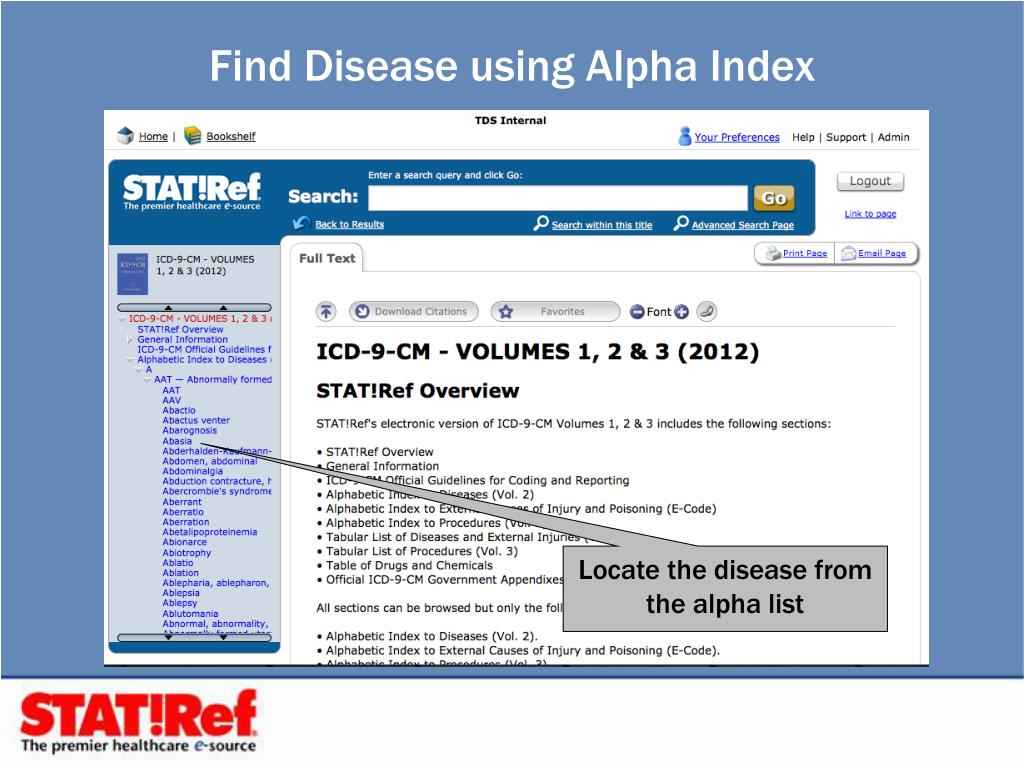The image size is (1024, 768).
Task: Select the Abactus venter entry
Action: pyautogui.click(x=196, y=421)
